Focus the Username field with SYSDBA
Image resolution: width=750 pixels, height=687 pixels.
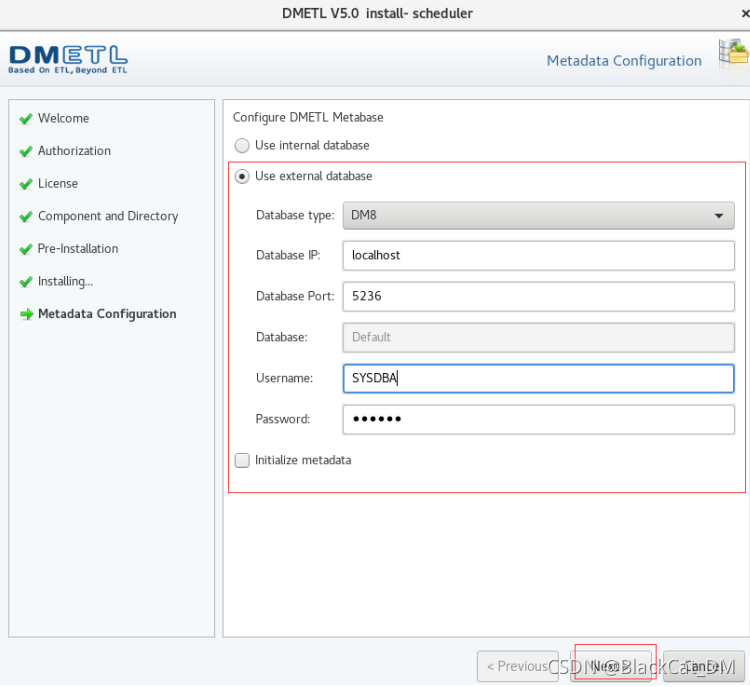tap(538, 378)
